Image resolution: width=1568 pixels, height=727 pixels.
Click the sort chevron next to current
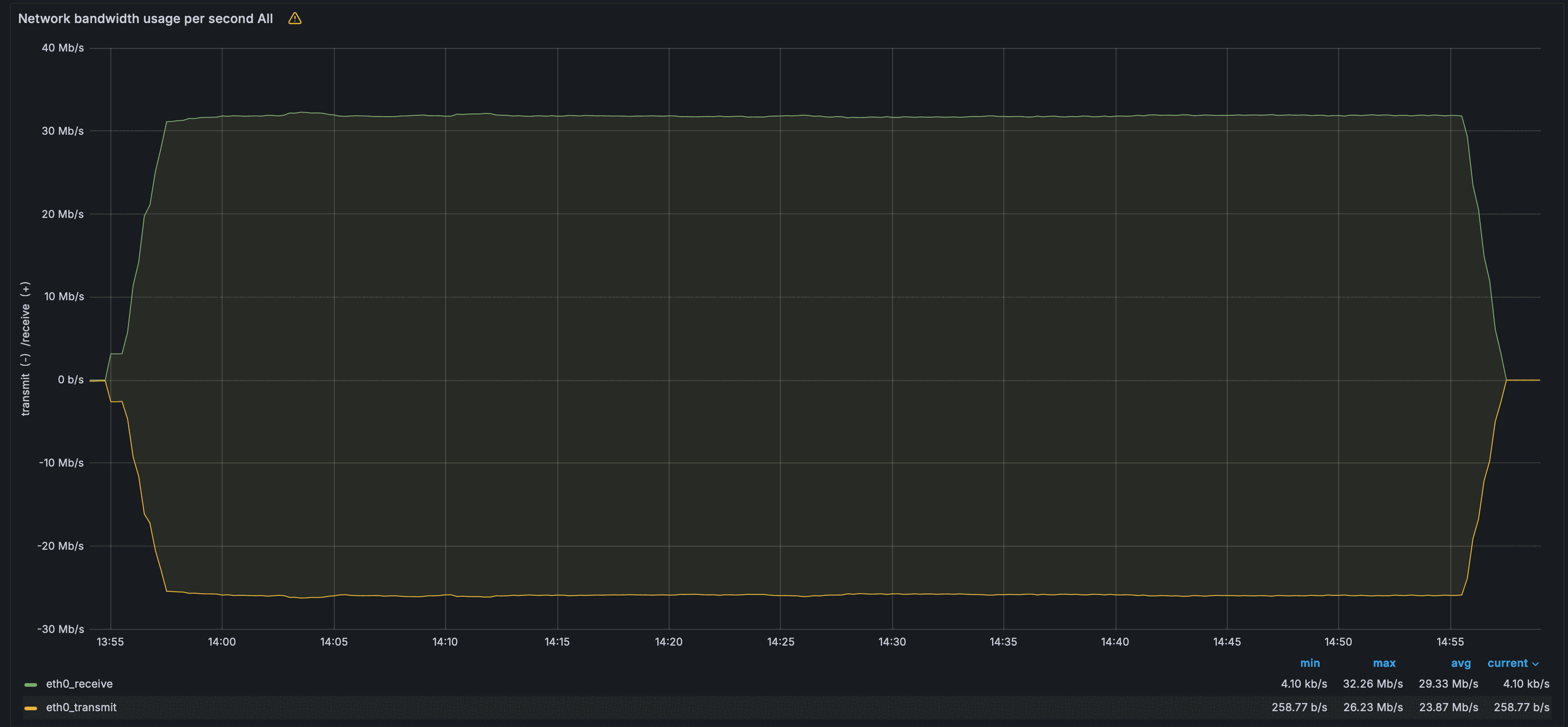[1536, 664]
